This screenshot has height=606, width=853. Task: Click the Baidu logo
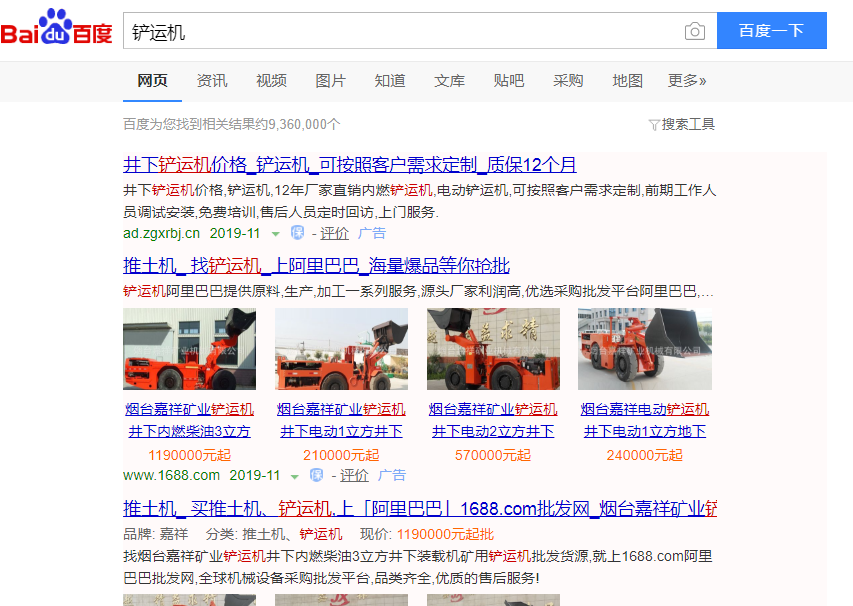pos(57,27)
